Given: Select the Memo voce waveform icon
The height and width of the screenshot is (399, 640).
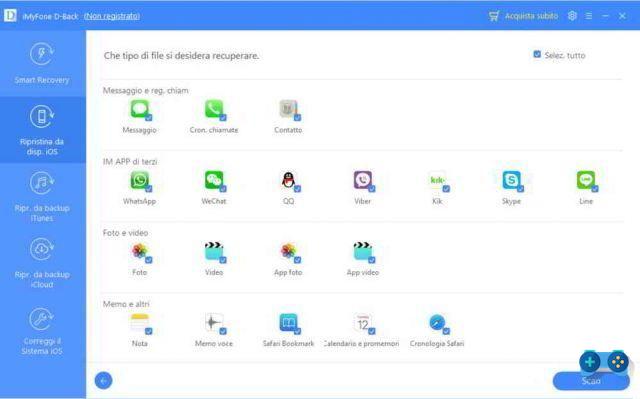Looking at the screenshot, I should [x=214, y=323].
